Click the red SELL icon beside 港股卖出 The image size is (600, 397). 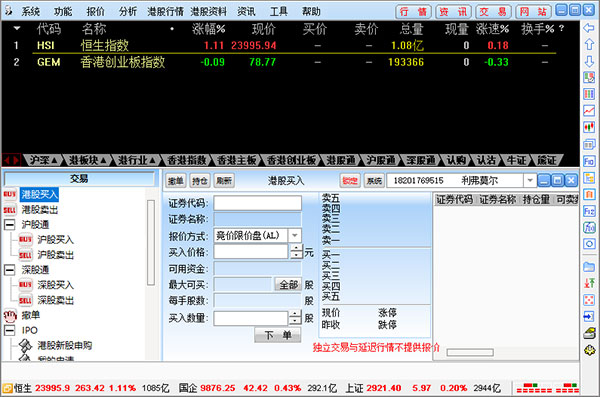(10, 210)
